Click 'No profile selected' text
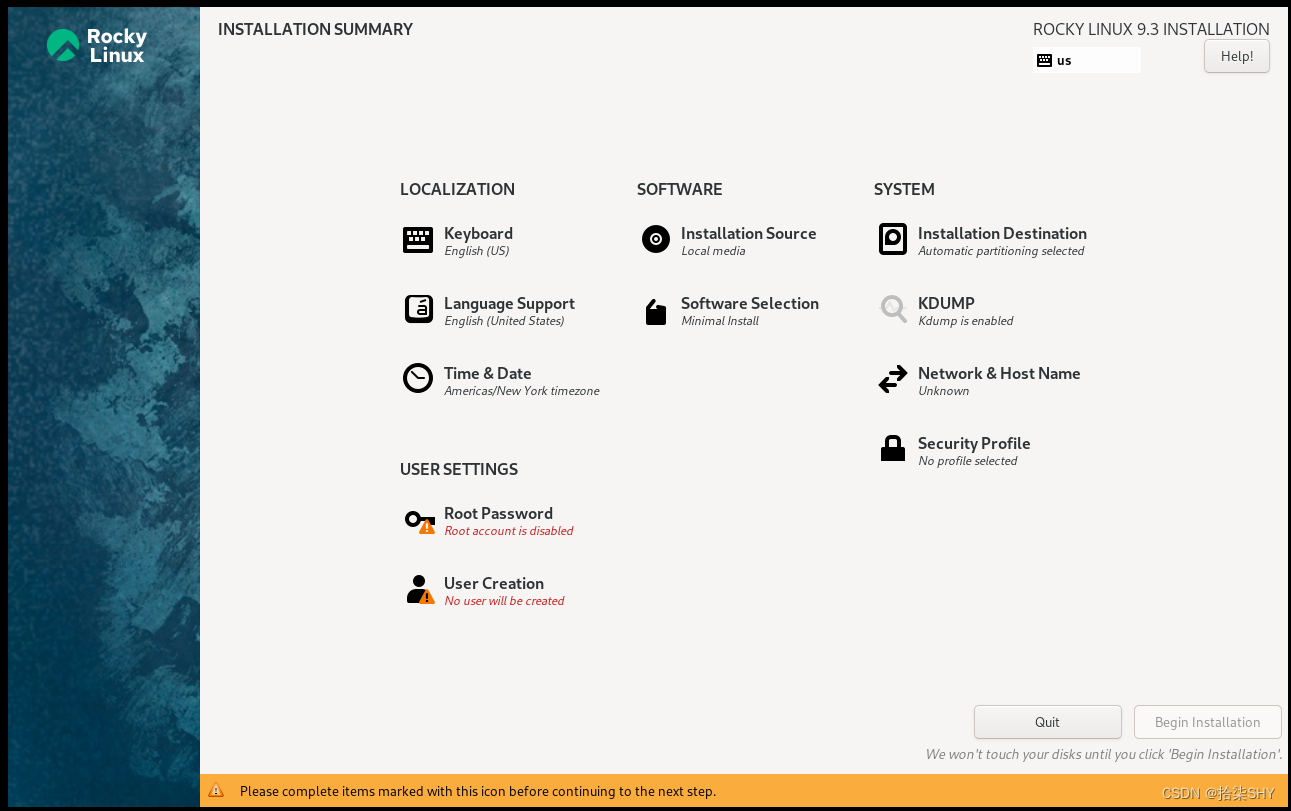The width and height of the screenshot is (1291, 811). pos(968,461)
